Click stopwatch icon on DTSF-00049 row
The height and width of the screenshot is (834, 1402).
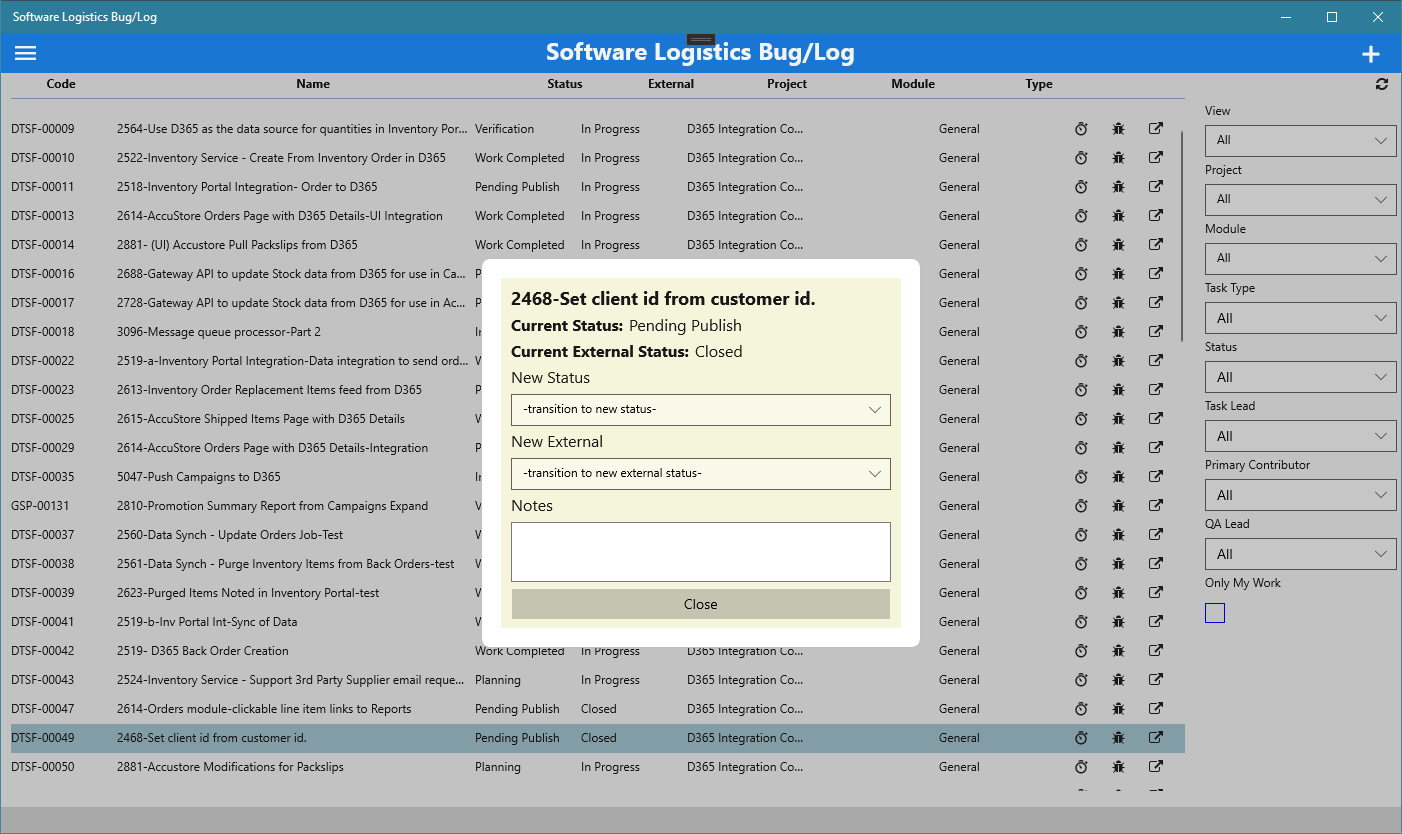click(x=1081, y=738)
